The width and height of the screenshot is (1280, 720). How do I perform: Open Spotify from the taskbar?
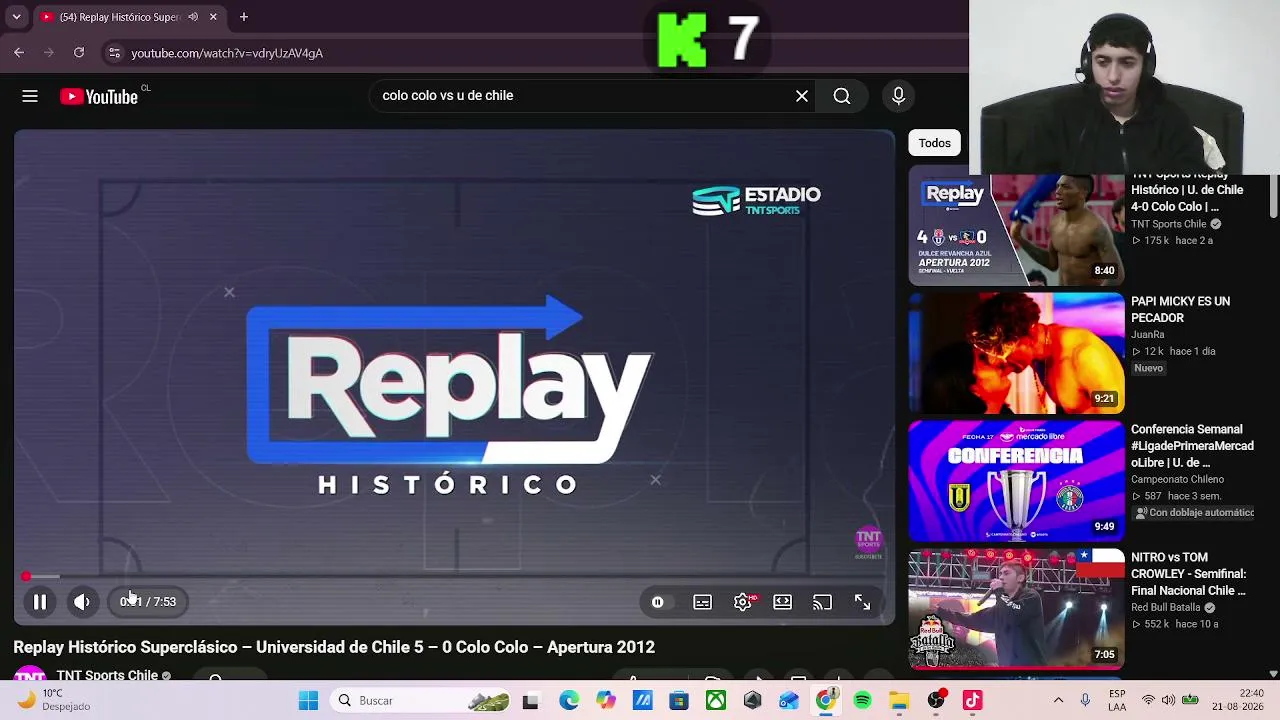[x=862, y=701]
